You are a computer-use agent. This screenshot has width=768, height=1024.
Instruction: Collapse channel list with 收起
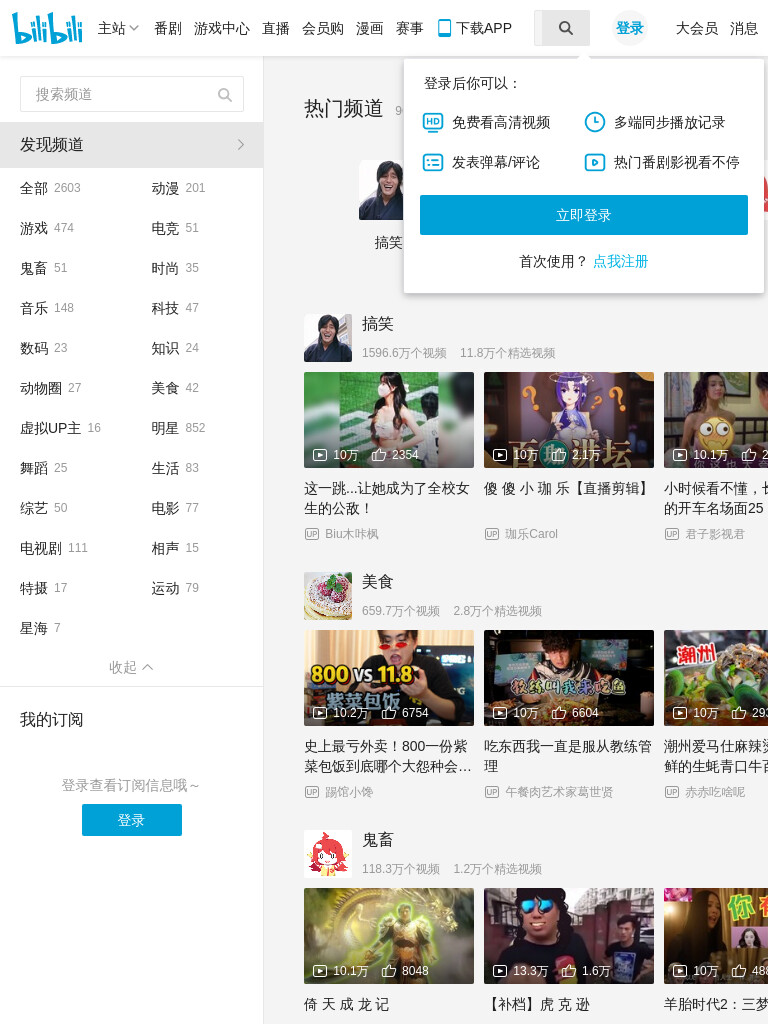(x=131, y=667)
